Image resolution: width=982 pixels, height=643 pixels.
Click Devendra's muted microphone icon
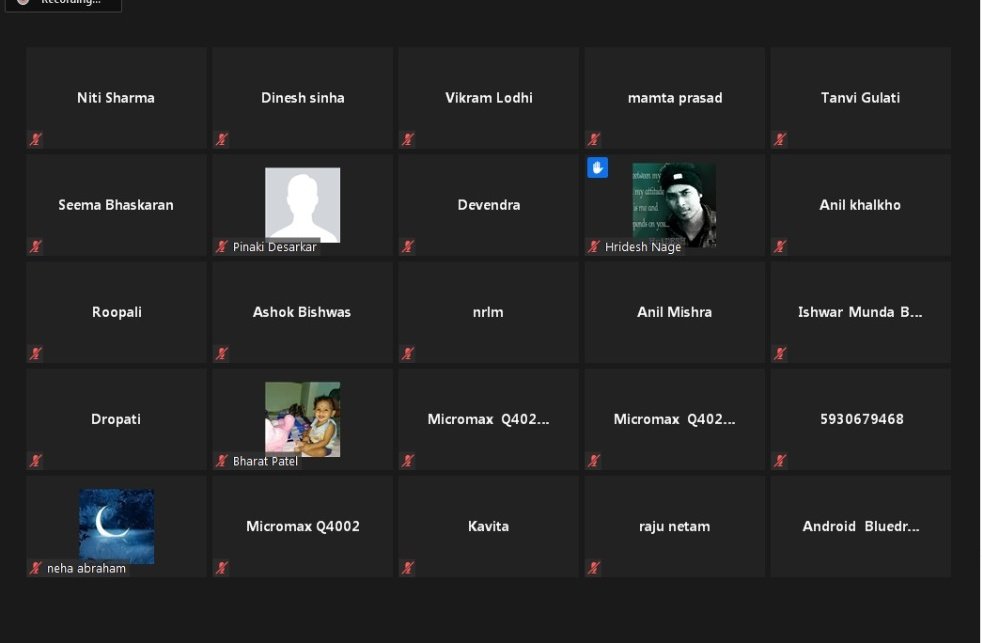click(408, 246)
